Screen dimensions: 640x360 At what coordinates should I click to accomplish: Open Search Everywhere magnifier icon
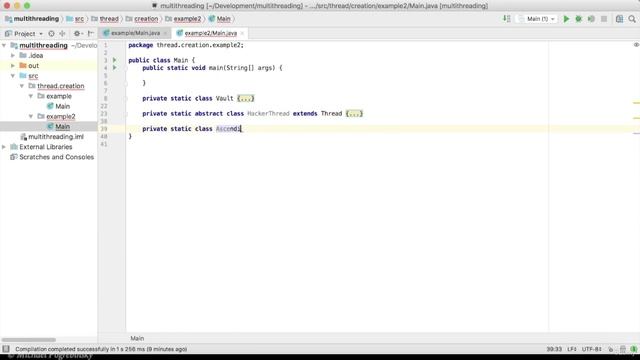click(x=632, y=19)
